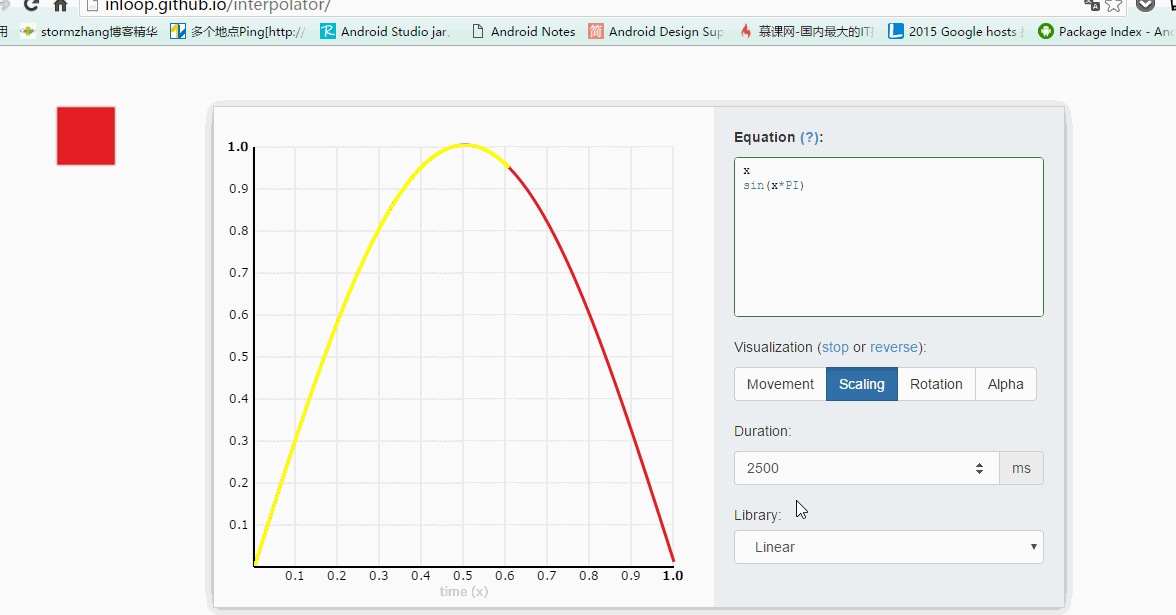The height and width of the screenshot is (615, 1176).
Task: Stop the visualization animation
Action: [x=835, y=347]
